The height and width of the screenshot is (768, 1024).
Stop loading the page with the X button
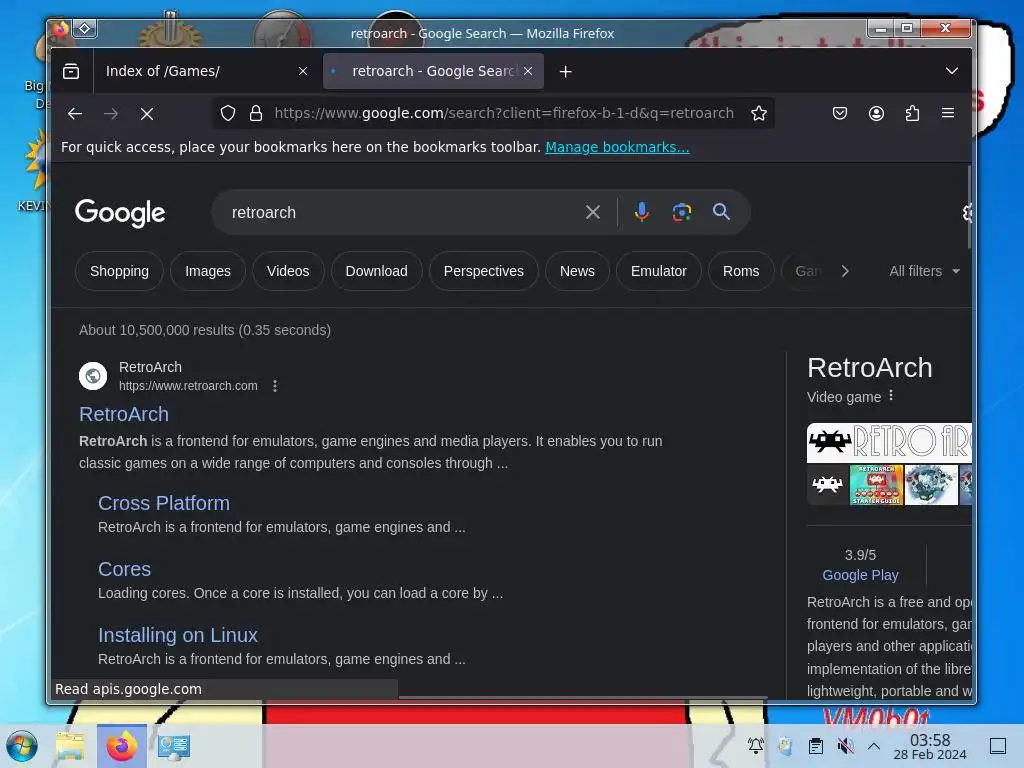(147, 114)
